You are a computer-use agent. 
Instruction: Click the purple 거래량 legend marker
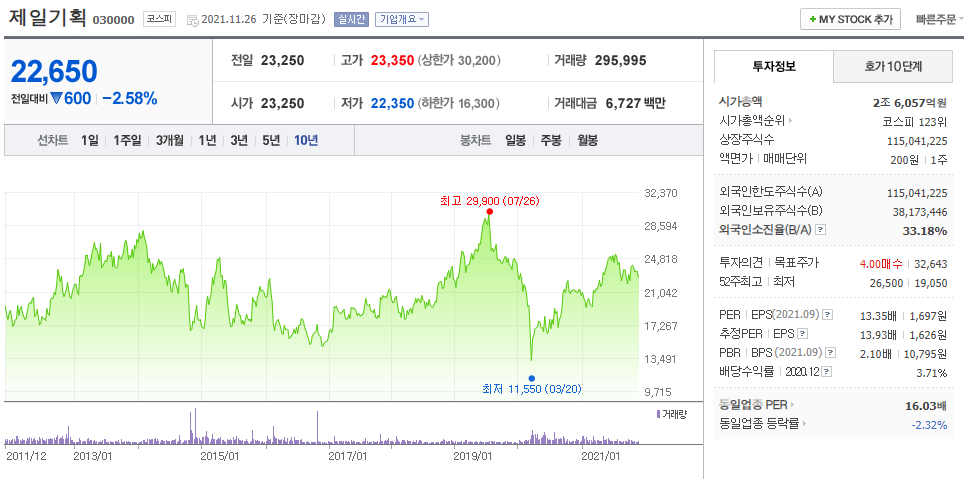(658, 413)
